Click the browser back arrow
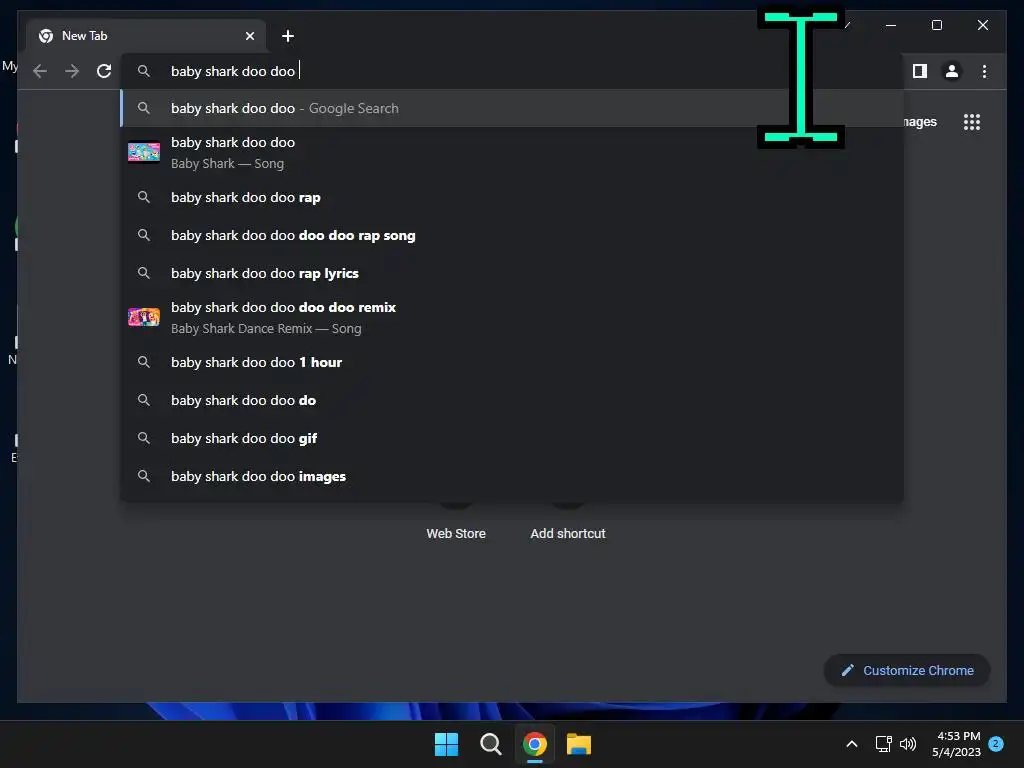This screenshot has width=1024, height=768. click(40, 71)
